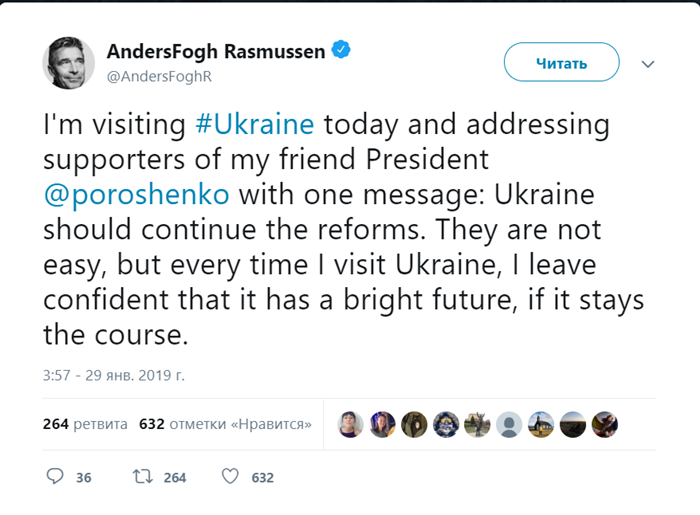Open the bear picture liker avatar
Image resolution: width=700 pixels, height=515 pixels.
coord(414,424)
